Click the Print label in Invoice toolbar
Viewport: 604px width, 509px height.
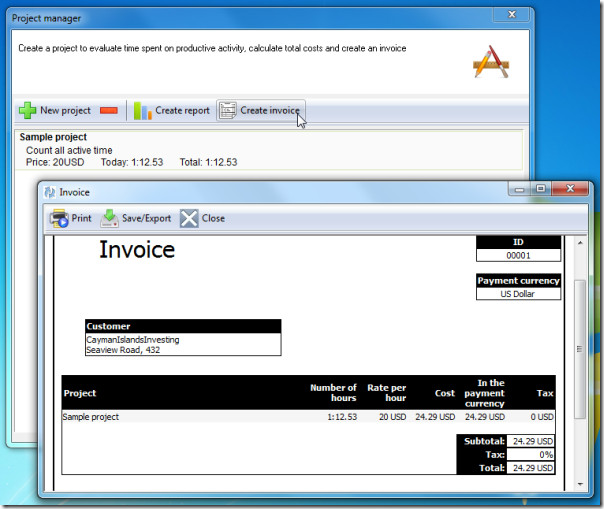pyautogui.click(x=81, y=218)
